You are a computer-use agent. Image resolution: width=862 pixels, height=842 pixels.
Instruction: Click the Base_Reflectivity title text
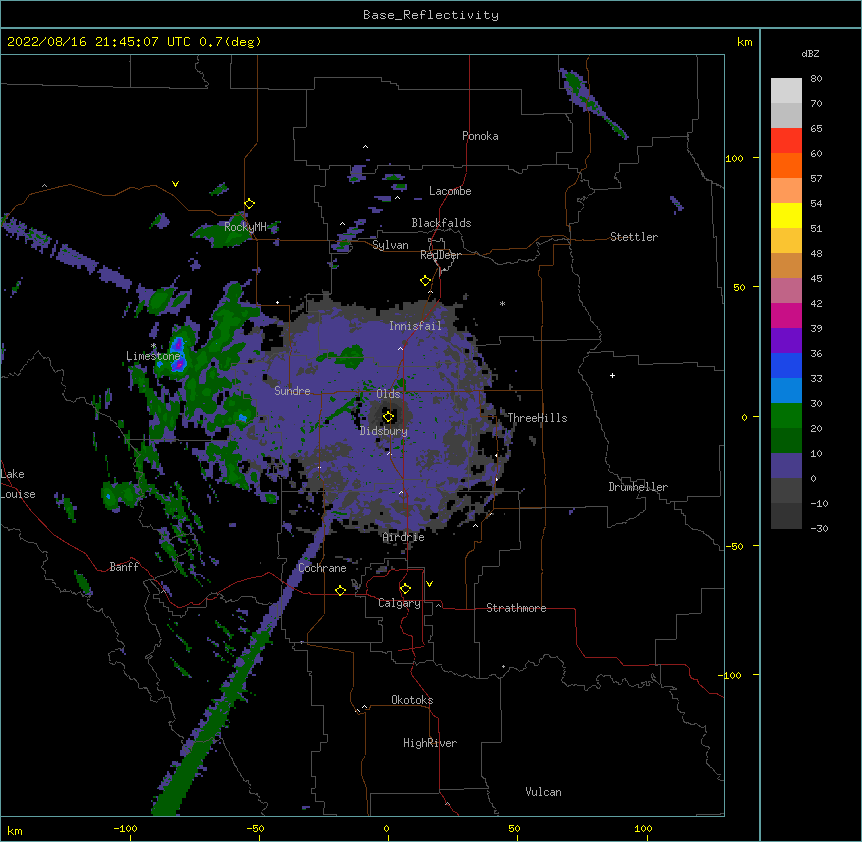431,15
